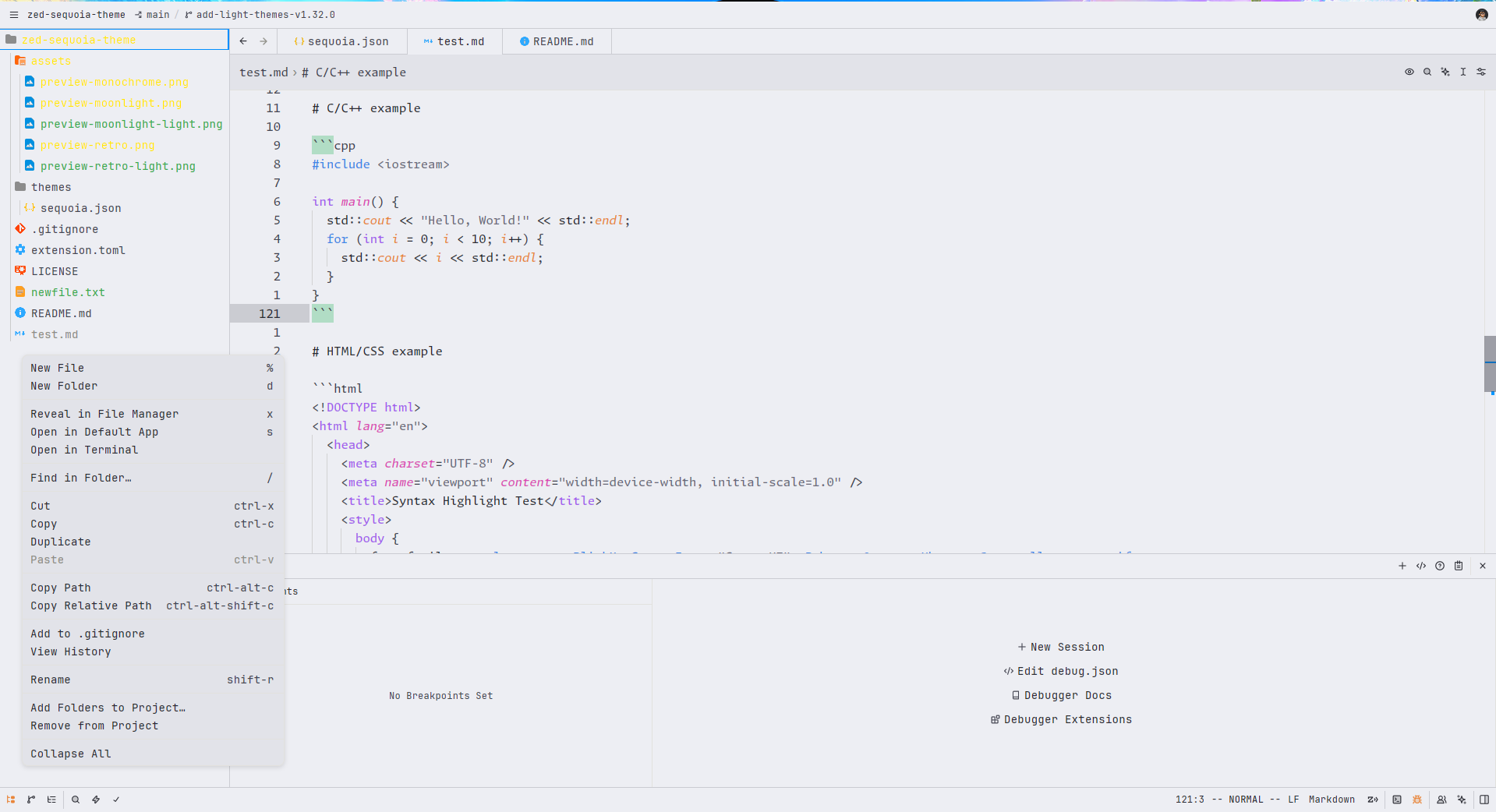Viewport: 1496px width, 812px height.
Task: Click the Zed edit prediction icon
Action: click(1373, 800)
